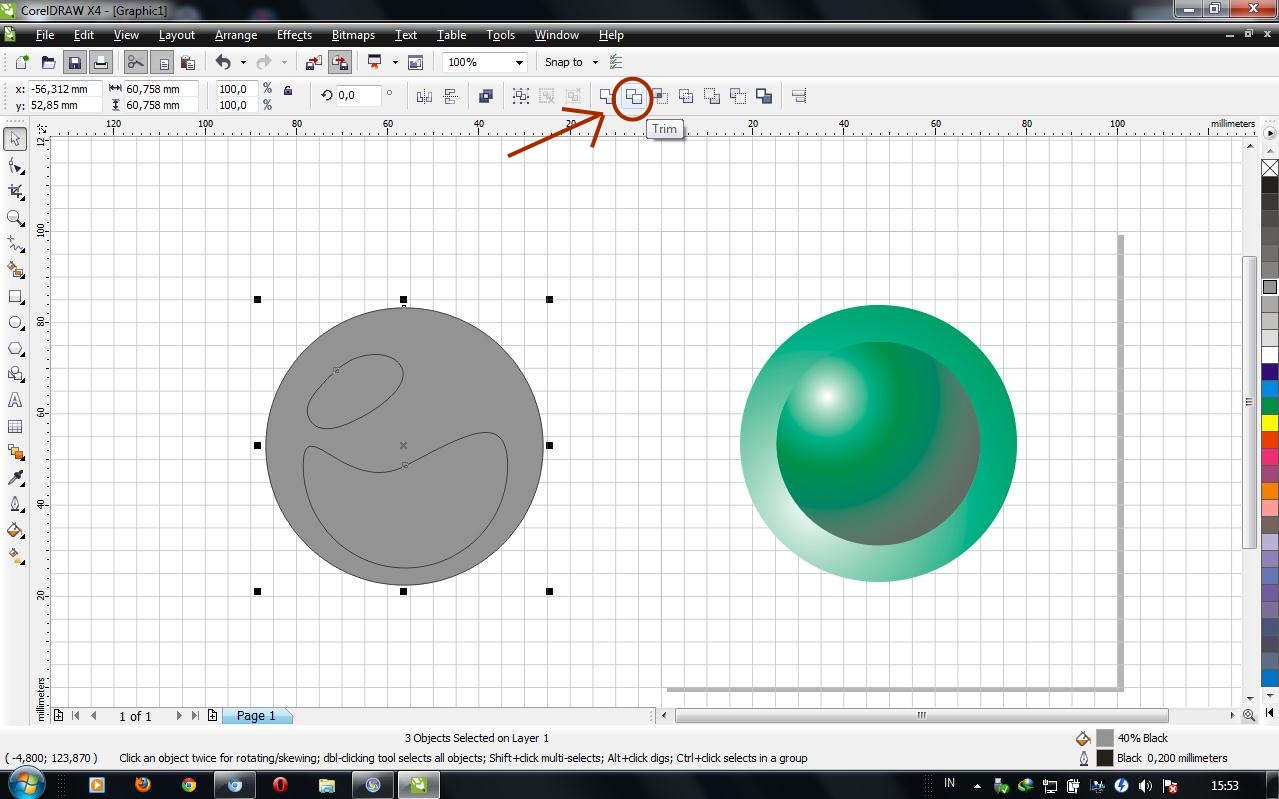Expand the Undo history dropdown arrow

243,62
